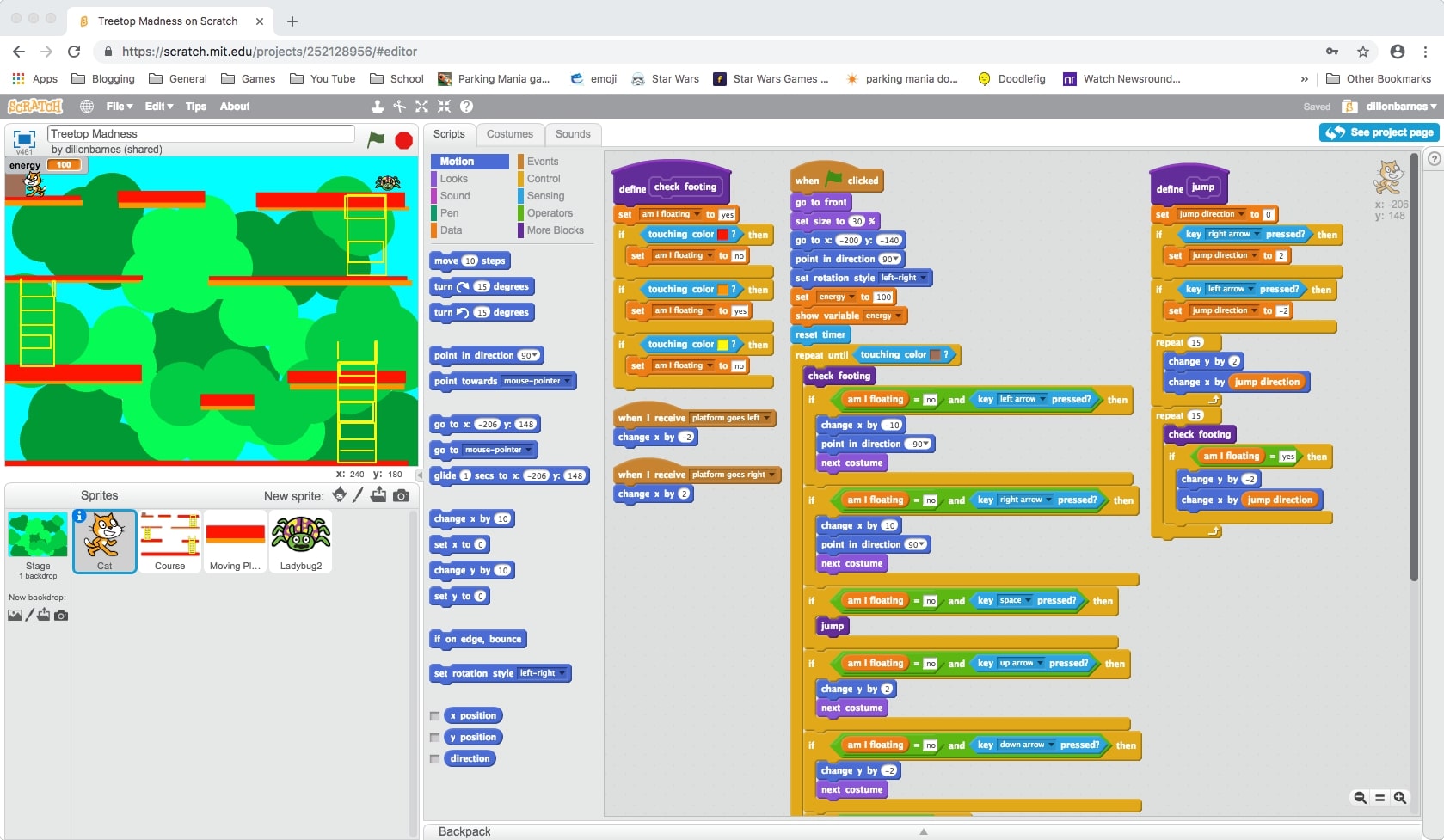Select the Ladybug2 sprite thumbnail

coord(301,541)
